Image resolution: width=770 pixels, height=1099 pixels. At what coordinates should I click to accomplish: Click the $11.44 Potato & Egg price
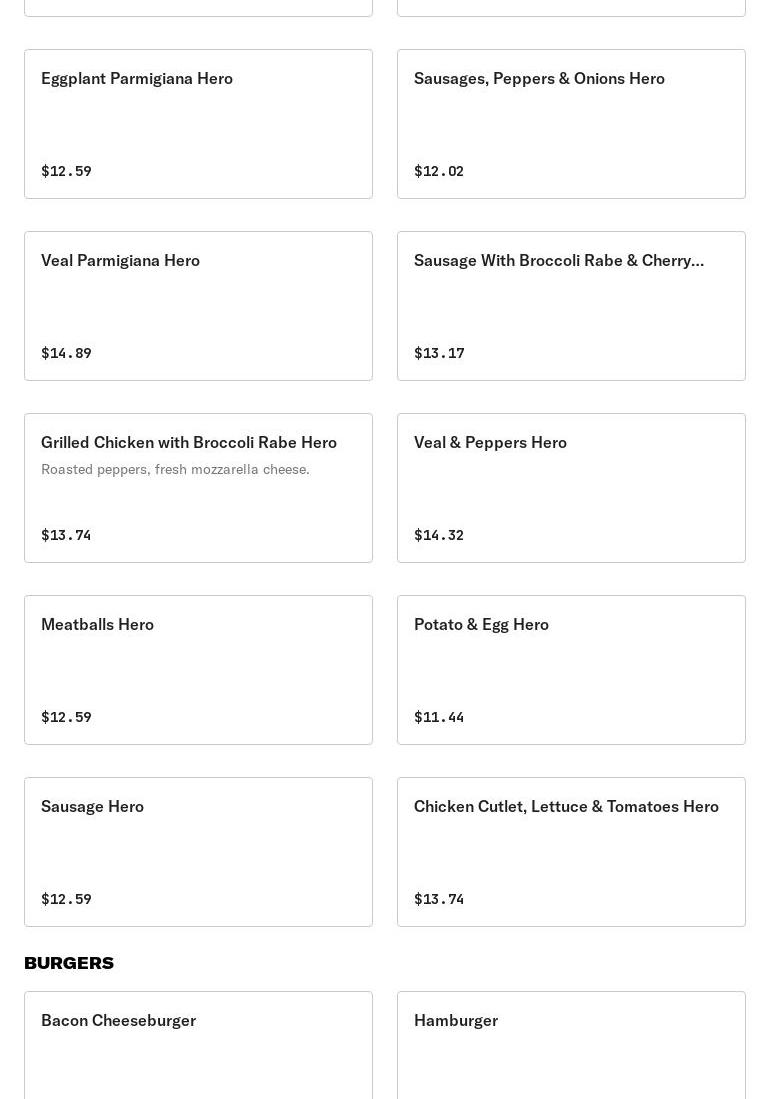click(x=439, y=717)
